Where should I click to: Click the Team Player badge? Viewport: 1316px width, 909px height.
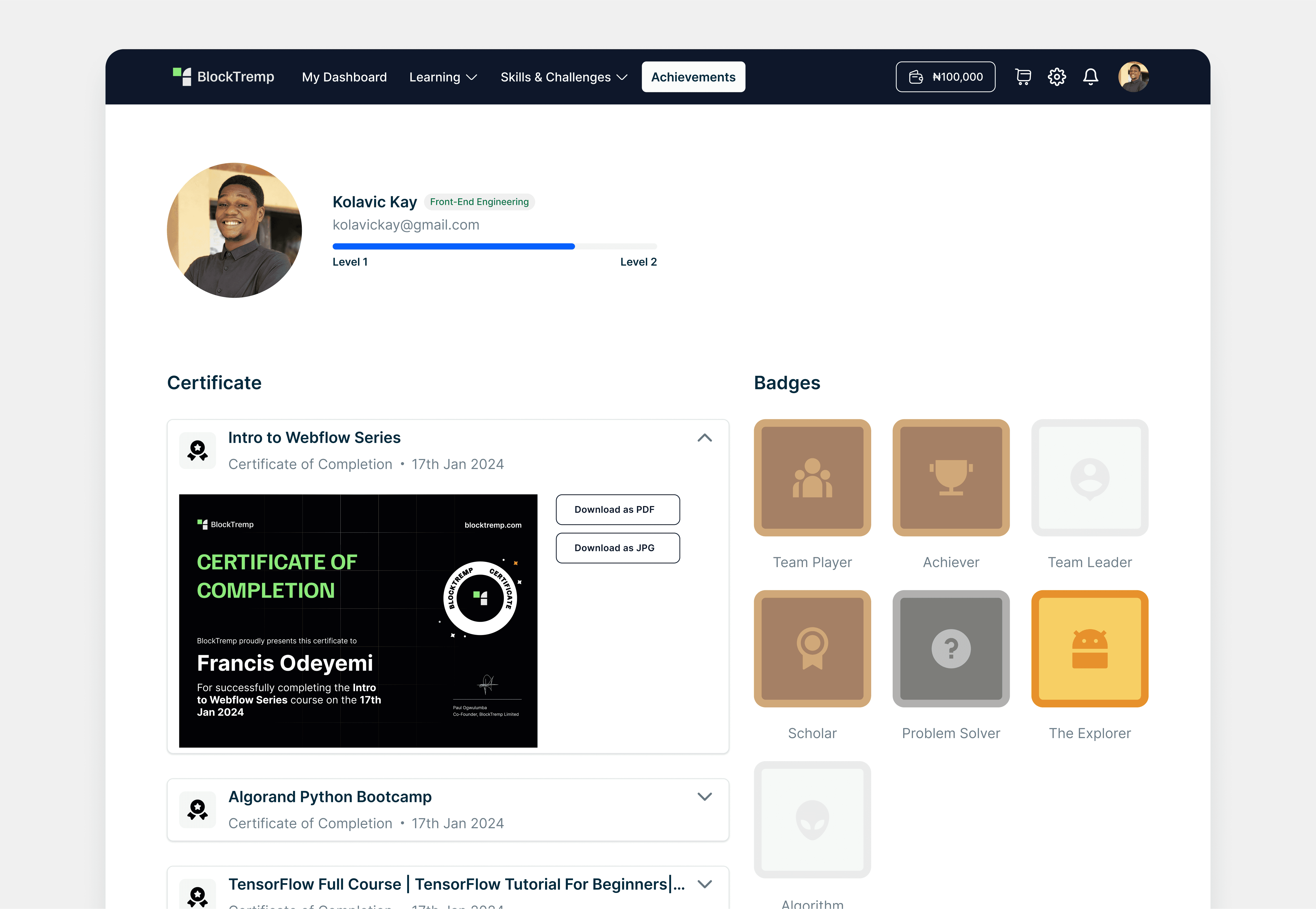coord(812,478)
